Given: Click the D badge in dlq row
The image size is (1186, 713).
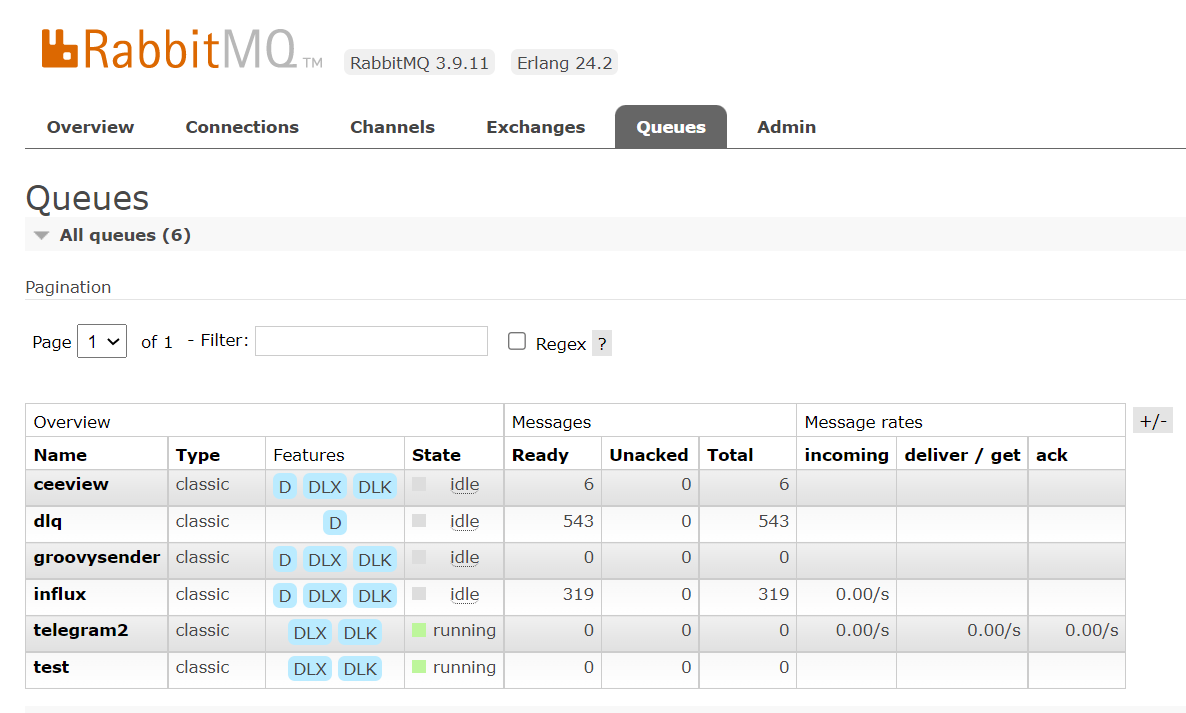Looking at the screenshot, I should click(x=335, y=523).
